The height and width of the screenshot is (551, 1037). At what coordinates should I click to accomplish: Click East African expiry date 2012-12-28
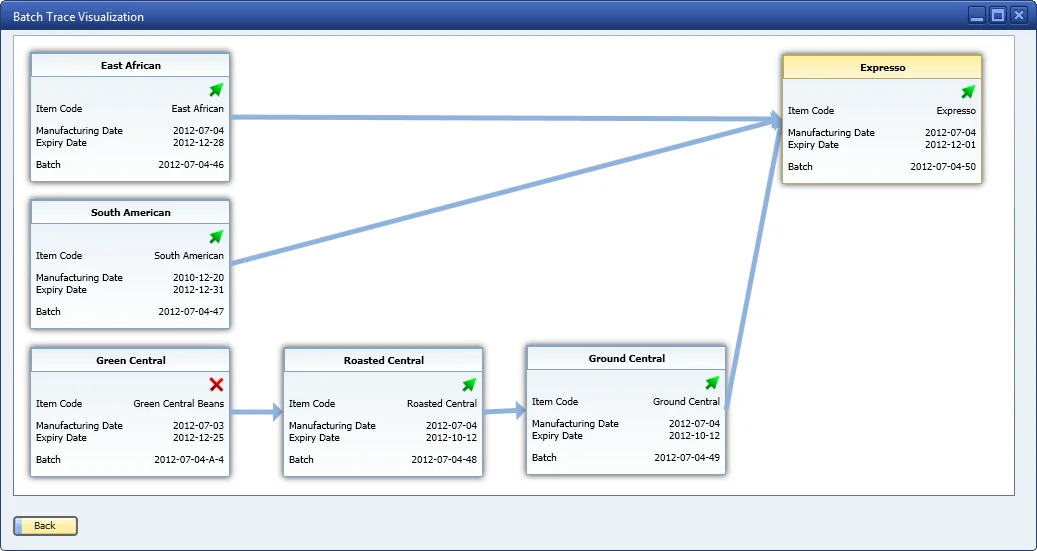pyautogui.click(x=198, y=143)
